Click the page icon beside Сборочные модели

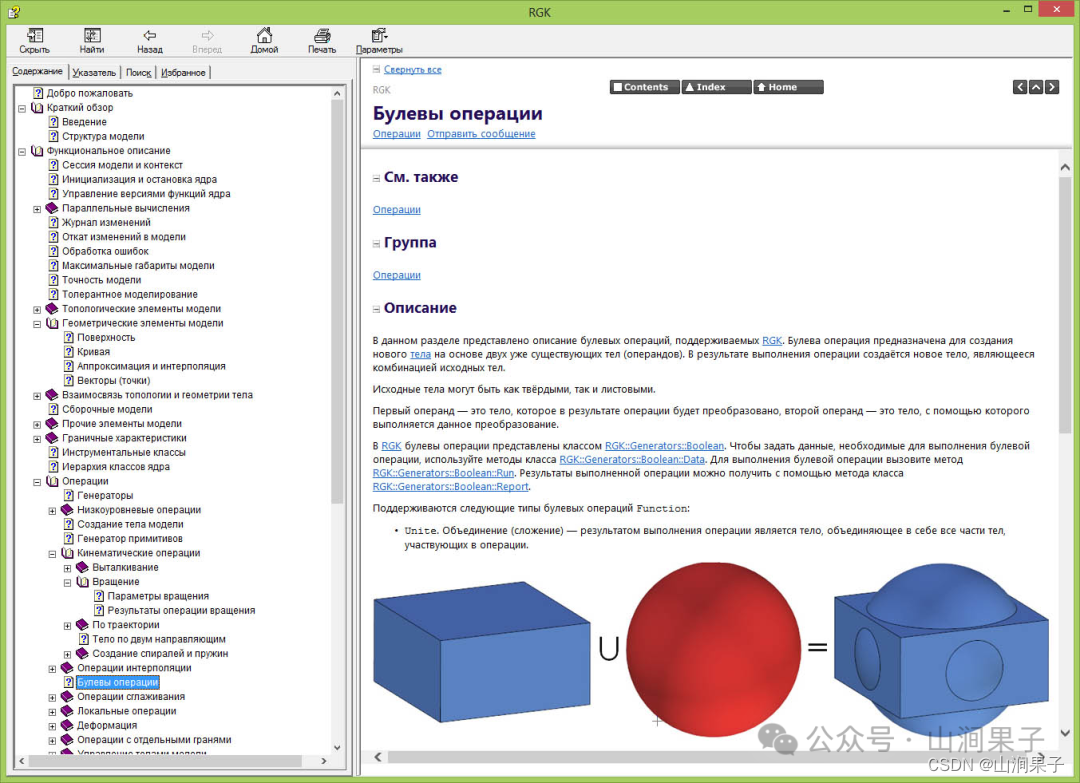(54, 409)
